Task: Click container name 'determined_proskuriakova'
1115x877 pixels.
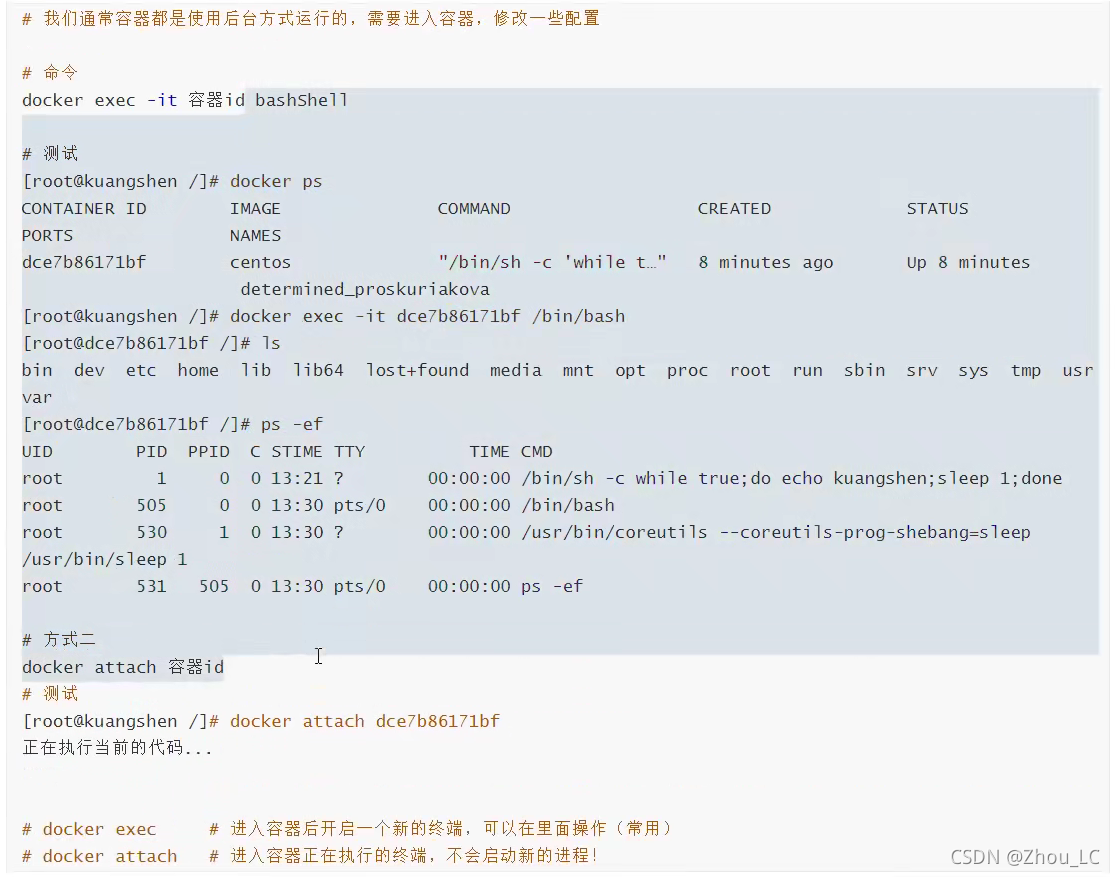Action: pos(365,289)
